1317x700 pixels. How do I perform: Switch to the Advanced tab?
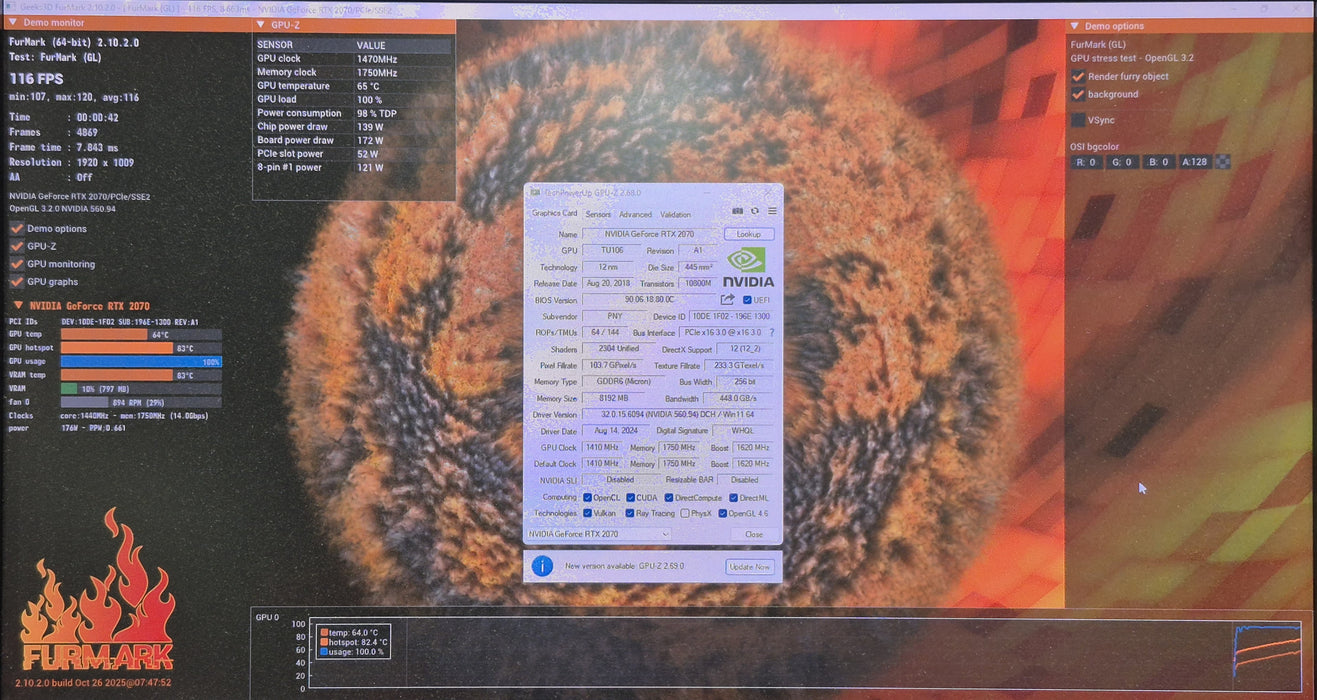pos(635,214)
